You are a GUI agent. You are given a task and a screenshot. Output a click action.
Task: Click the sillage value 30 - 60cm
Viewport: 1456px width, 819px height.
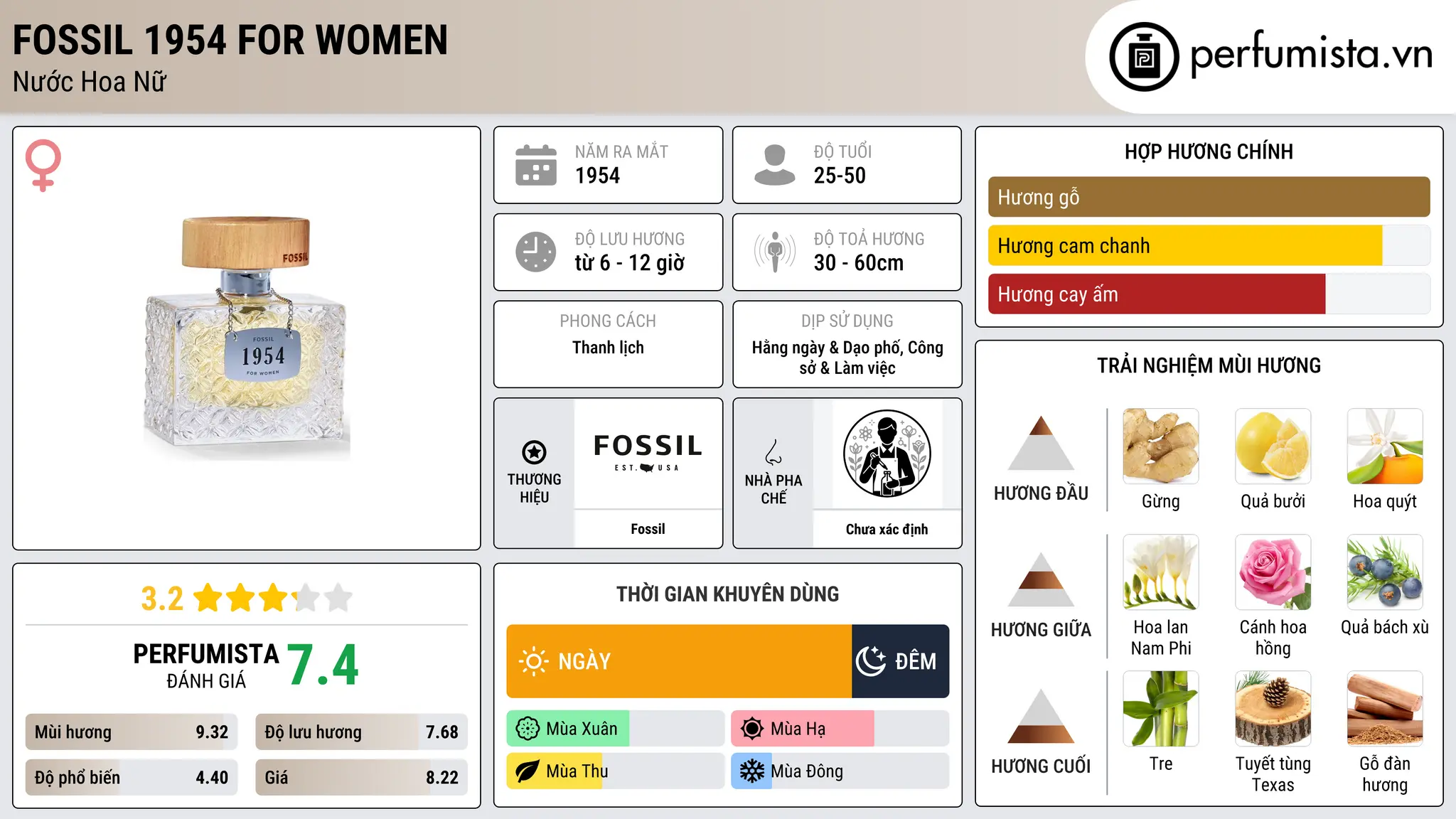click(x=859, y=263)
